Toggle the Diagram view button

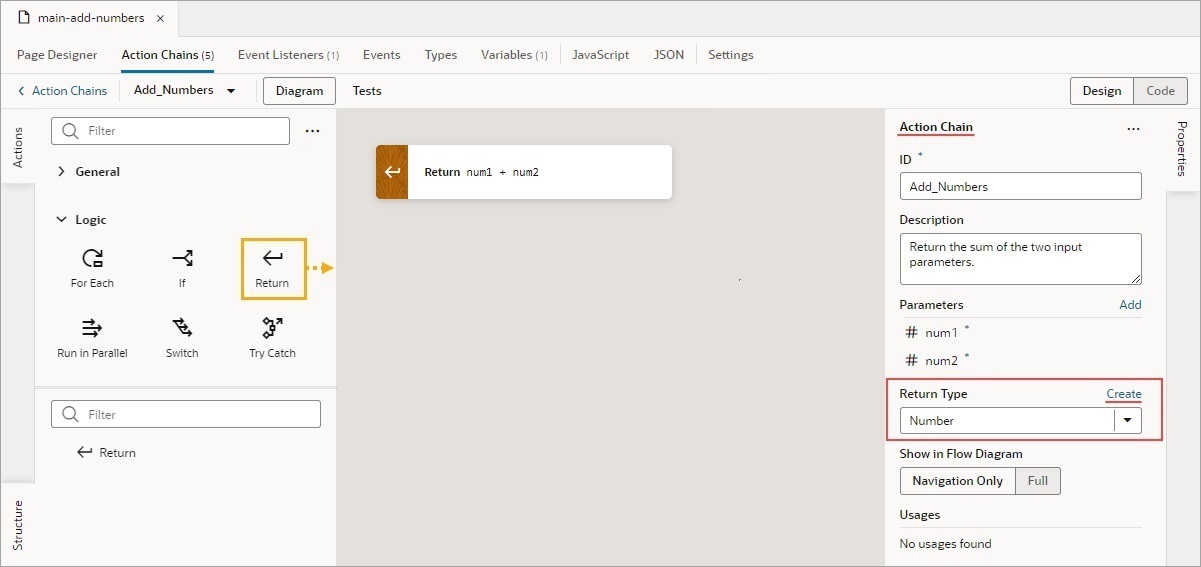tap(299, 91)
